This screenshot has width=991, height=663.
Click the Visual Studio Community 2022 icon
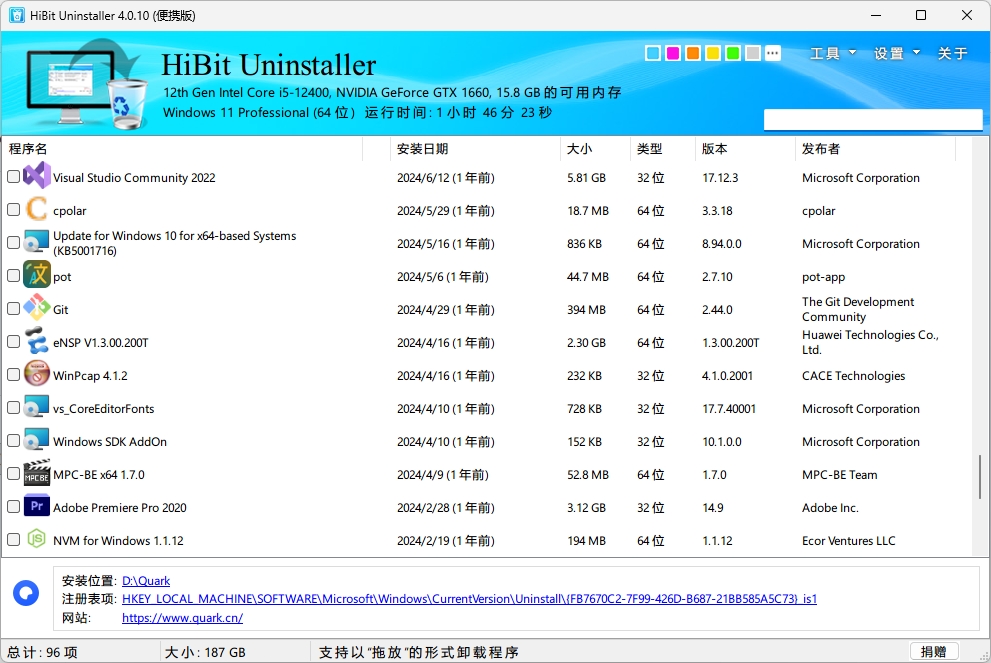click(37, 177)
